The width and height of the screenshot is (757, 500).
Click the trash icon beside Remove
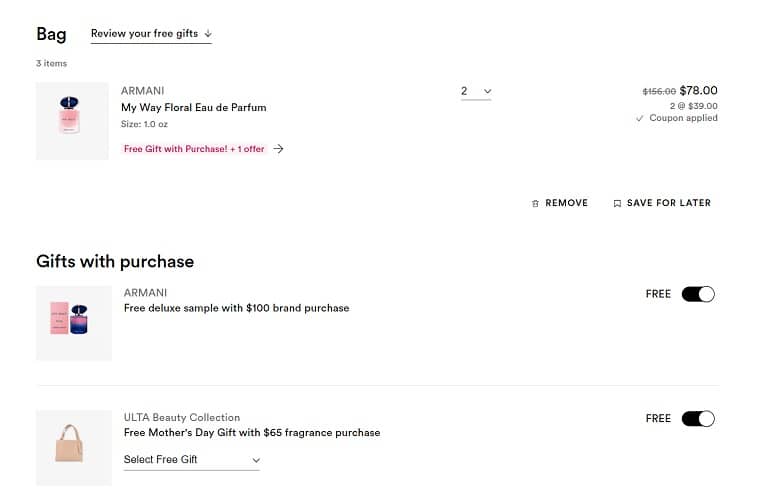click(x=535, y=203)
